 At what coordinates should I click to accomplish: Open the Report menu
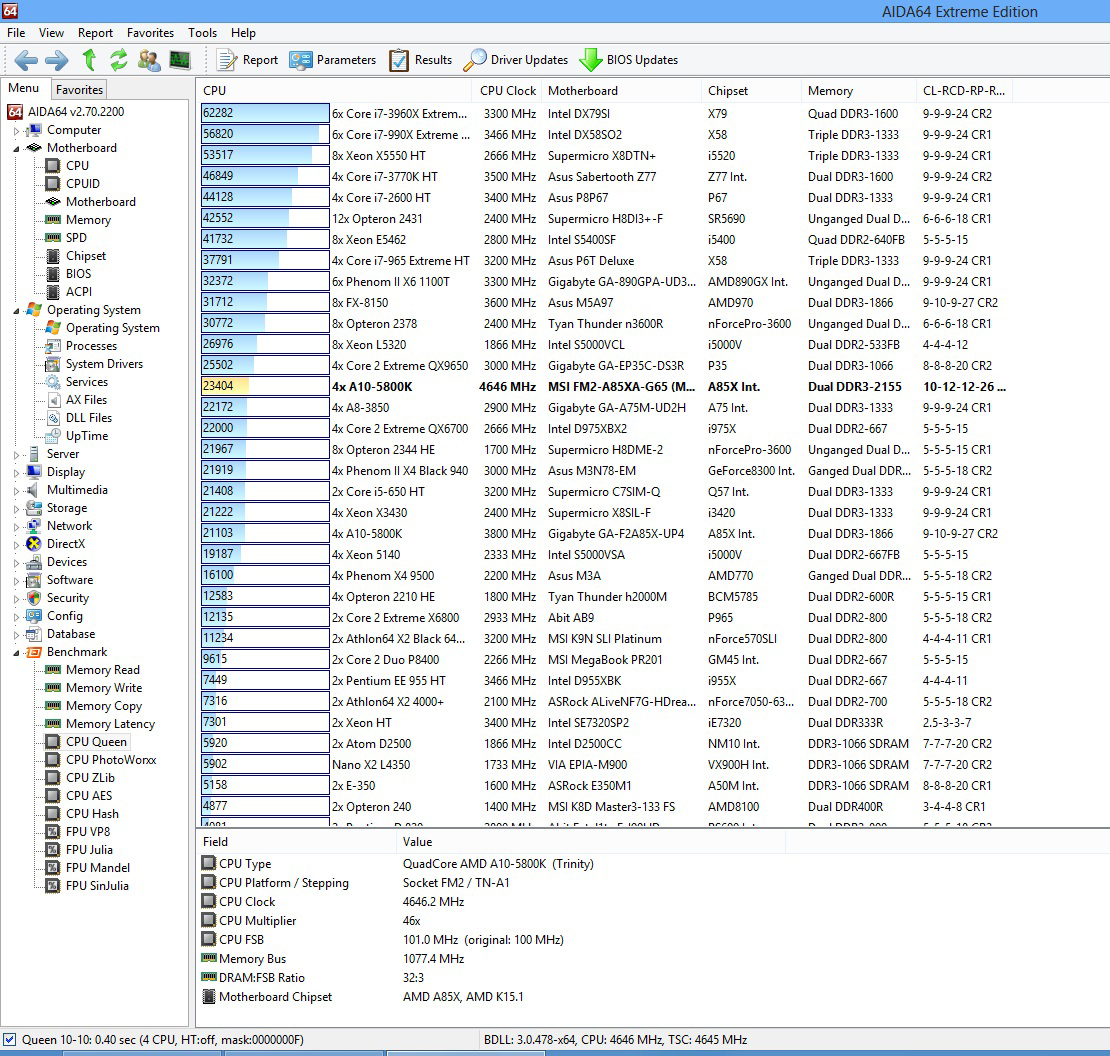[x=96, y=33]
